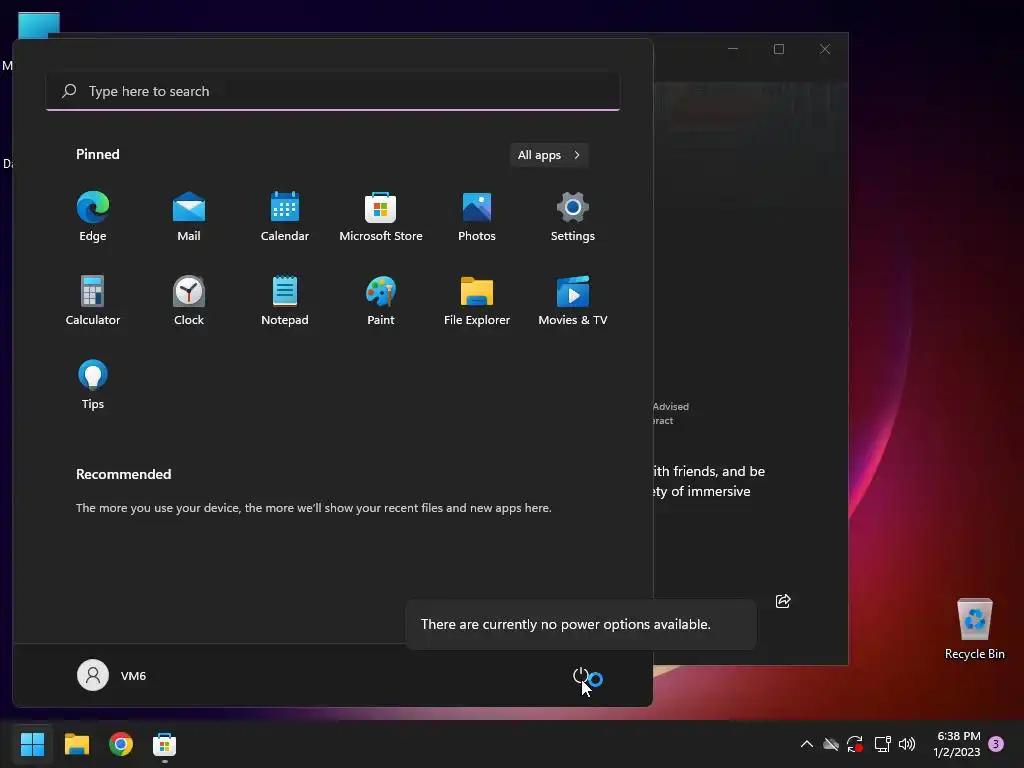Open Calendar from pinned apps
This screenshot has width=1024, height=768.
pos(285,216)
